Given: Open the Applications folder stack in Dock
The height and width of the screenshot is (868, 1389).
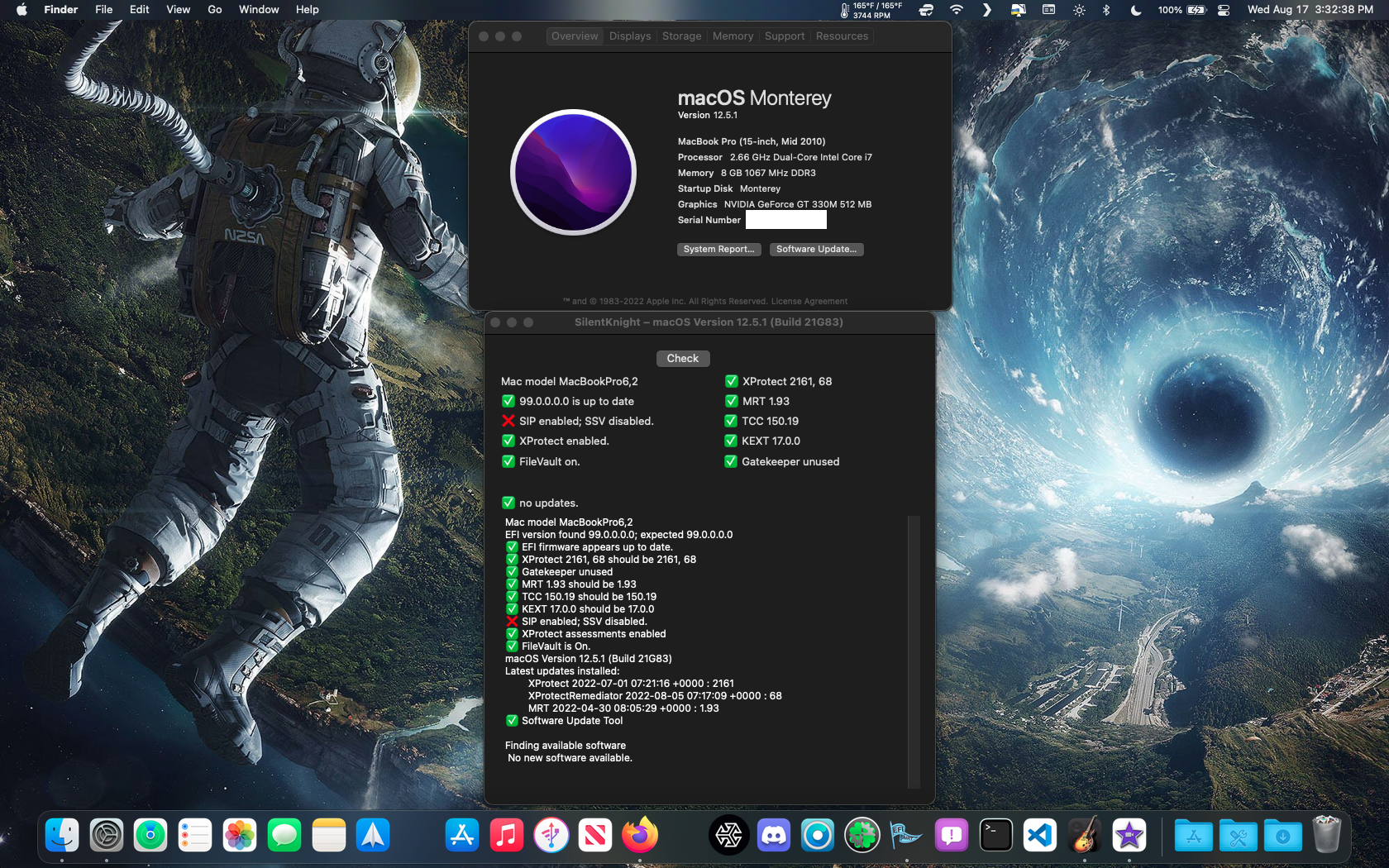Looking at the screenshot, I should (1194, 836).
